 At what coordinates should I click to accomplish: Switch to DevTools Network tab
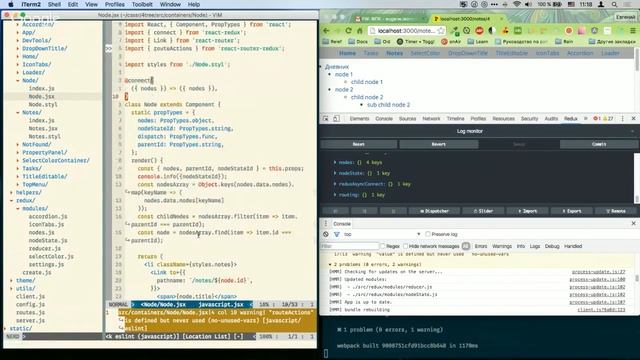[x=431, y=118]
